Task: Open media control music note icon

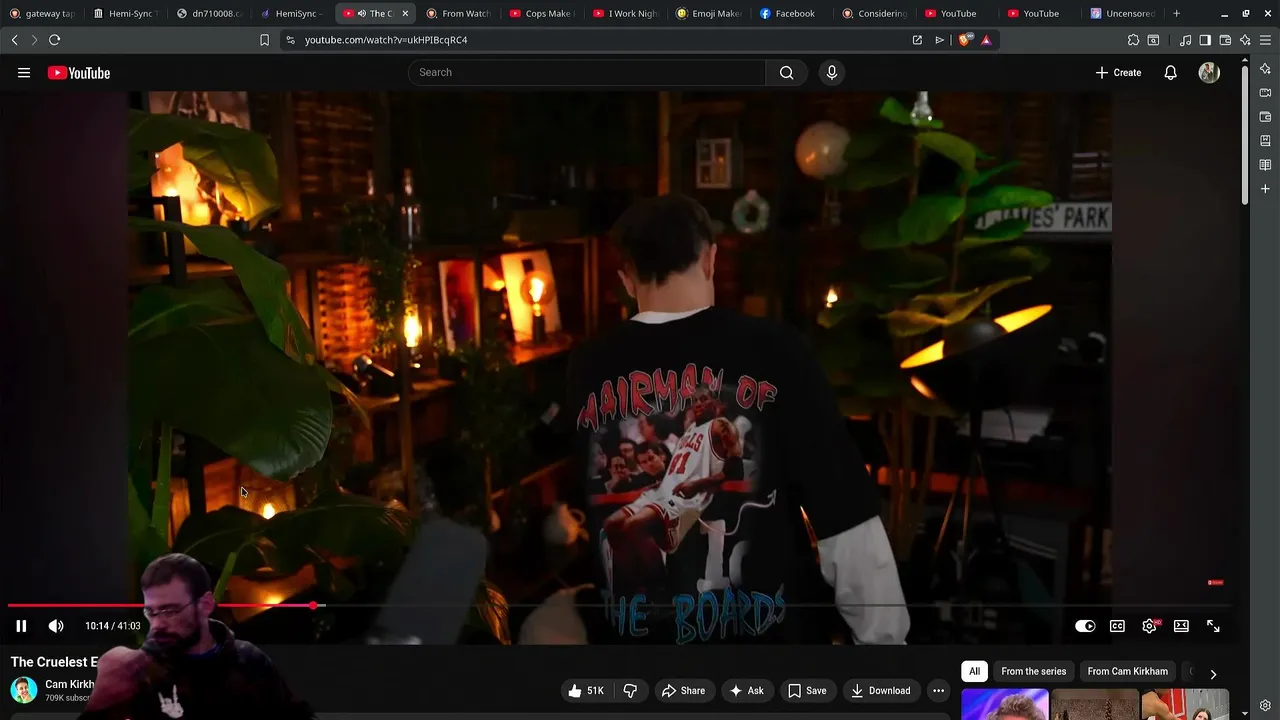Action: click(x=1185, y=40)
